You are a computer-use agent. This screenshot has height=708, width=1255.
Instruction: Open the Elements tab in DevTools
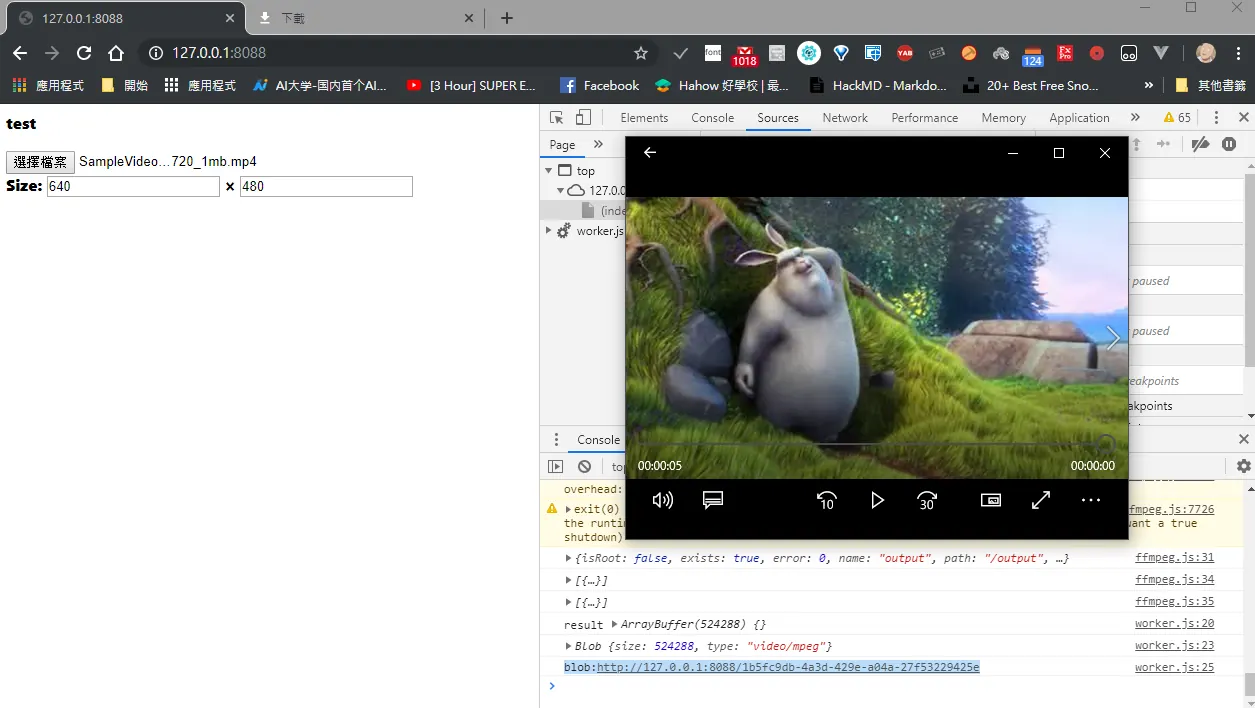pos(644,117)
